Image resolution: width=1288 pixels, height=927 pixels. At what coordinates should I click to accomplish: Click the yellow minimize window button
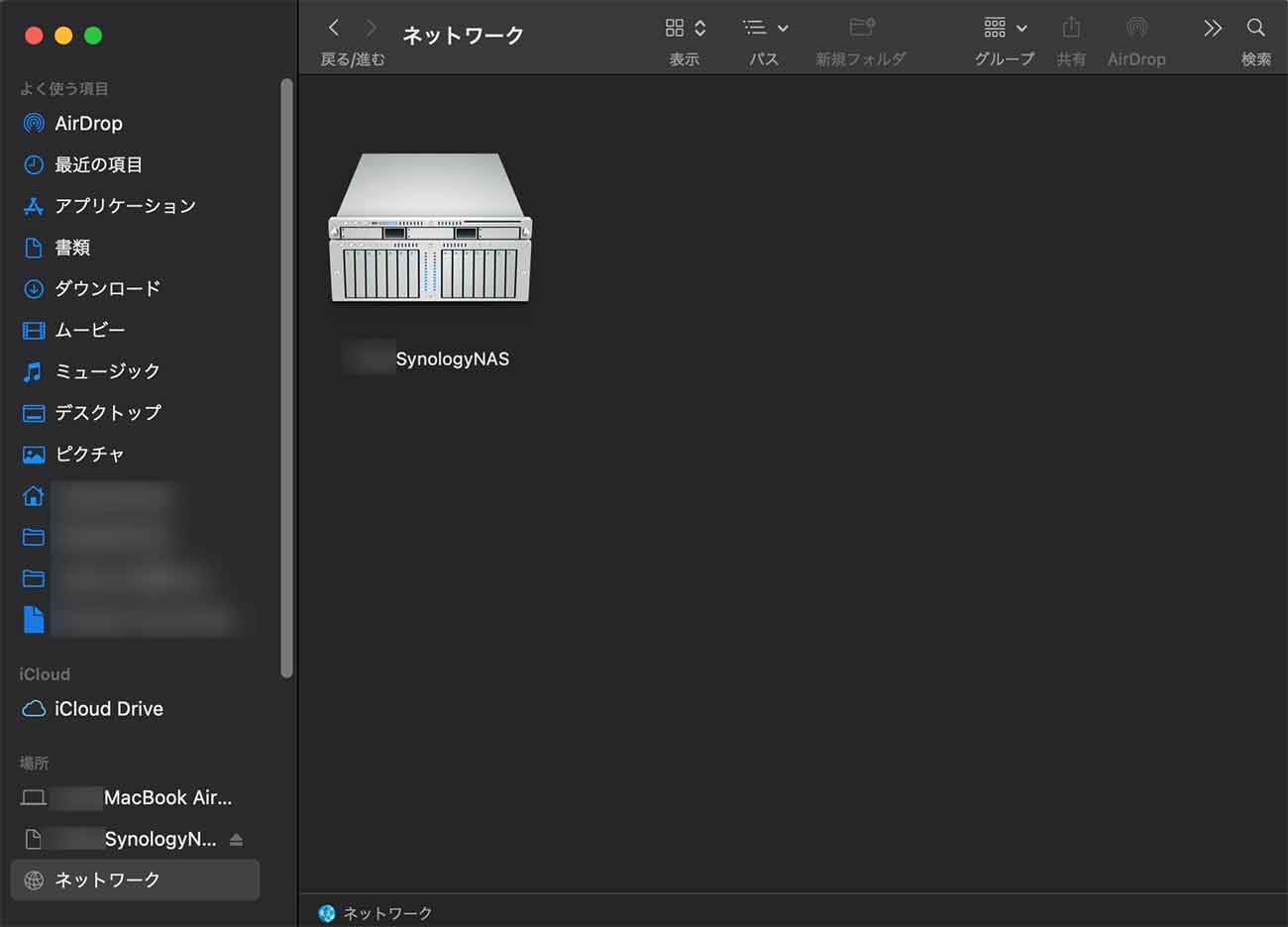click(x=63, y=36)
